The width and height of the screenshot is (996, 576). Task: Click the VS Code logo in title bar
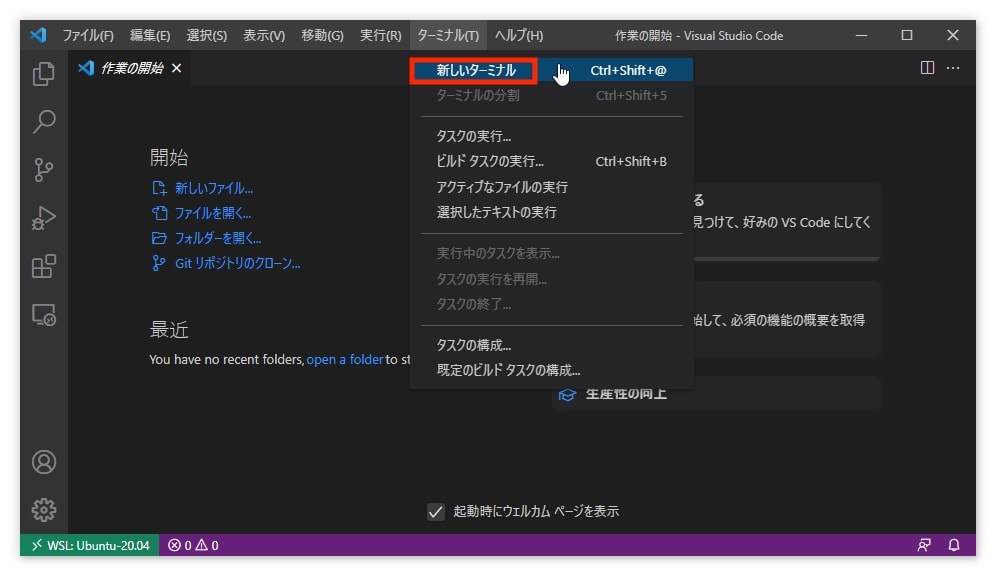coord(38,35)
